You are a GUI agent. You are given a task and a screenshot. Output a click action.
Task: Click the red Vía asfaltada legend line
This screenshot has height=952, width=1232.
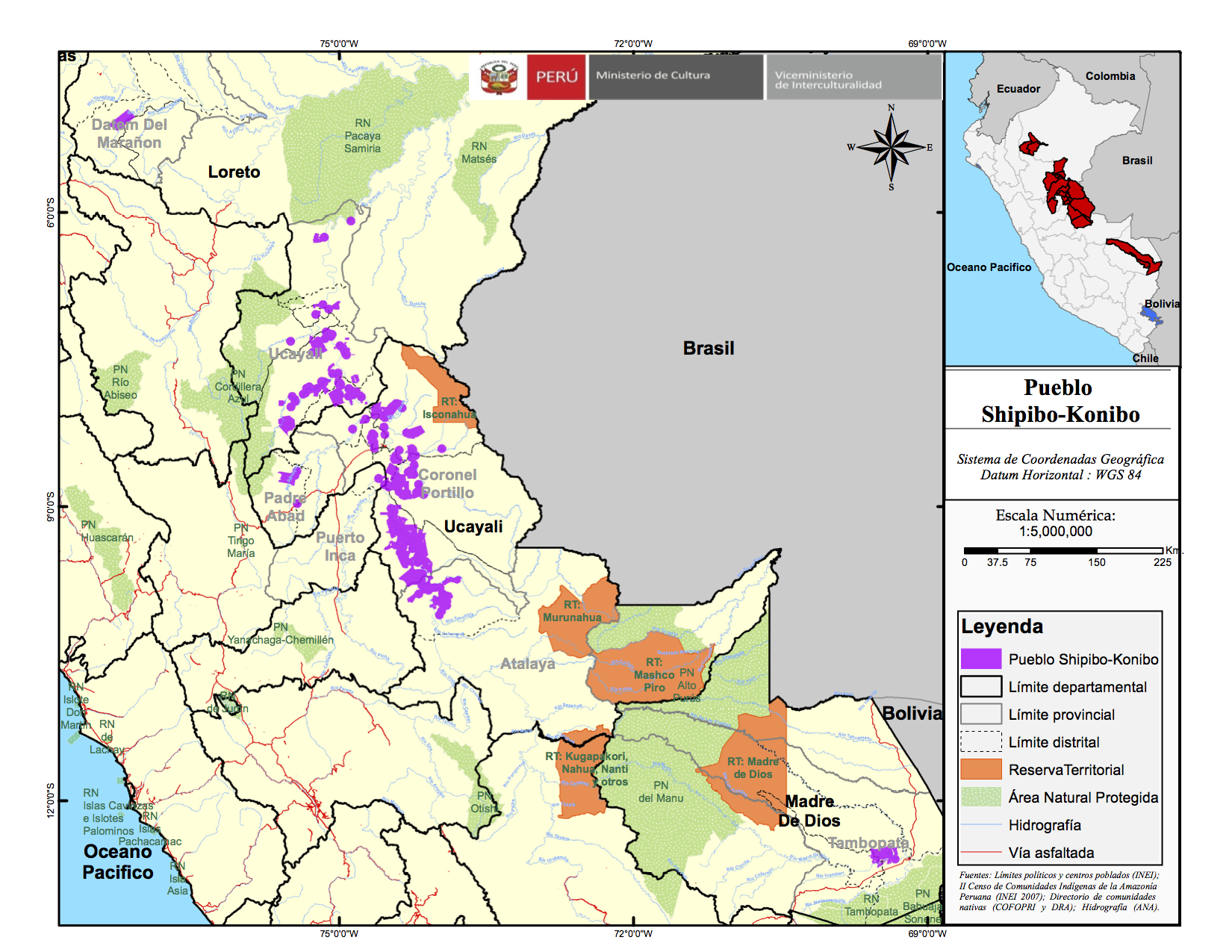(x=980, y=852)
